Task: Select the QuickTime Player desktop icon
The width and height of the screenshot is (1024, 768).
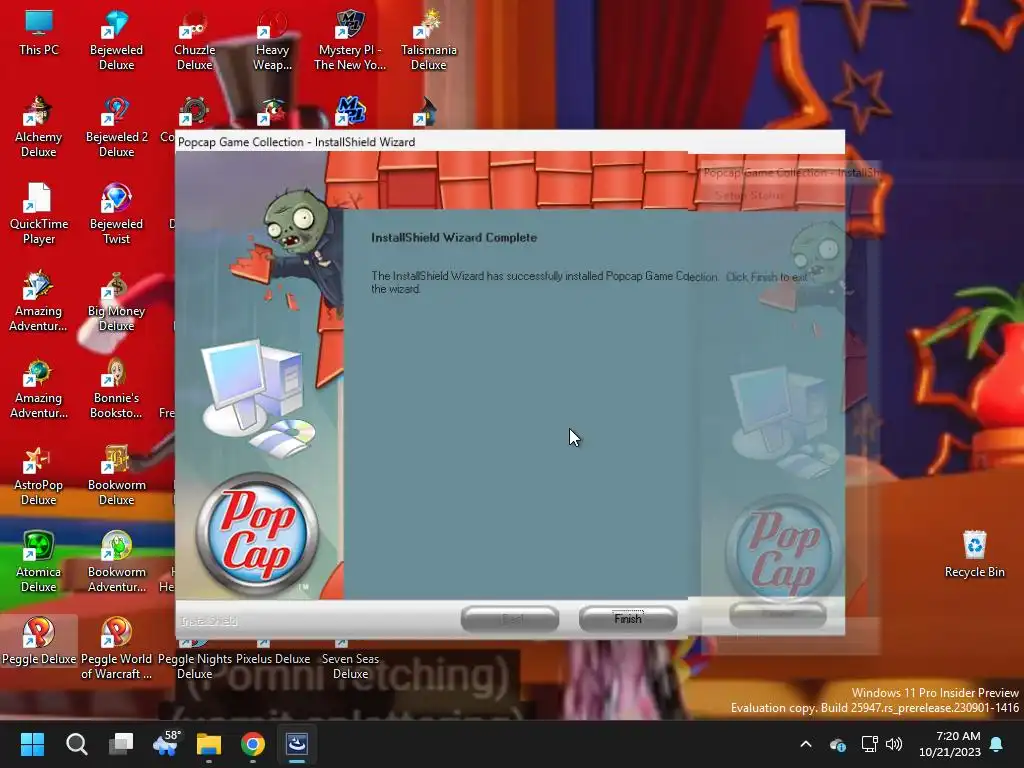Action: (39, 214)
